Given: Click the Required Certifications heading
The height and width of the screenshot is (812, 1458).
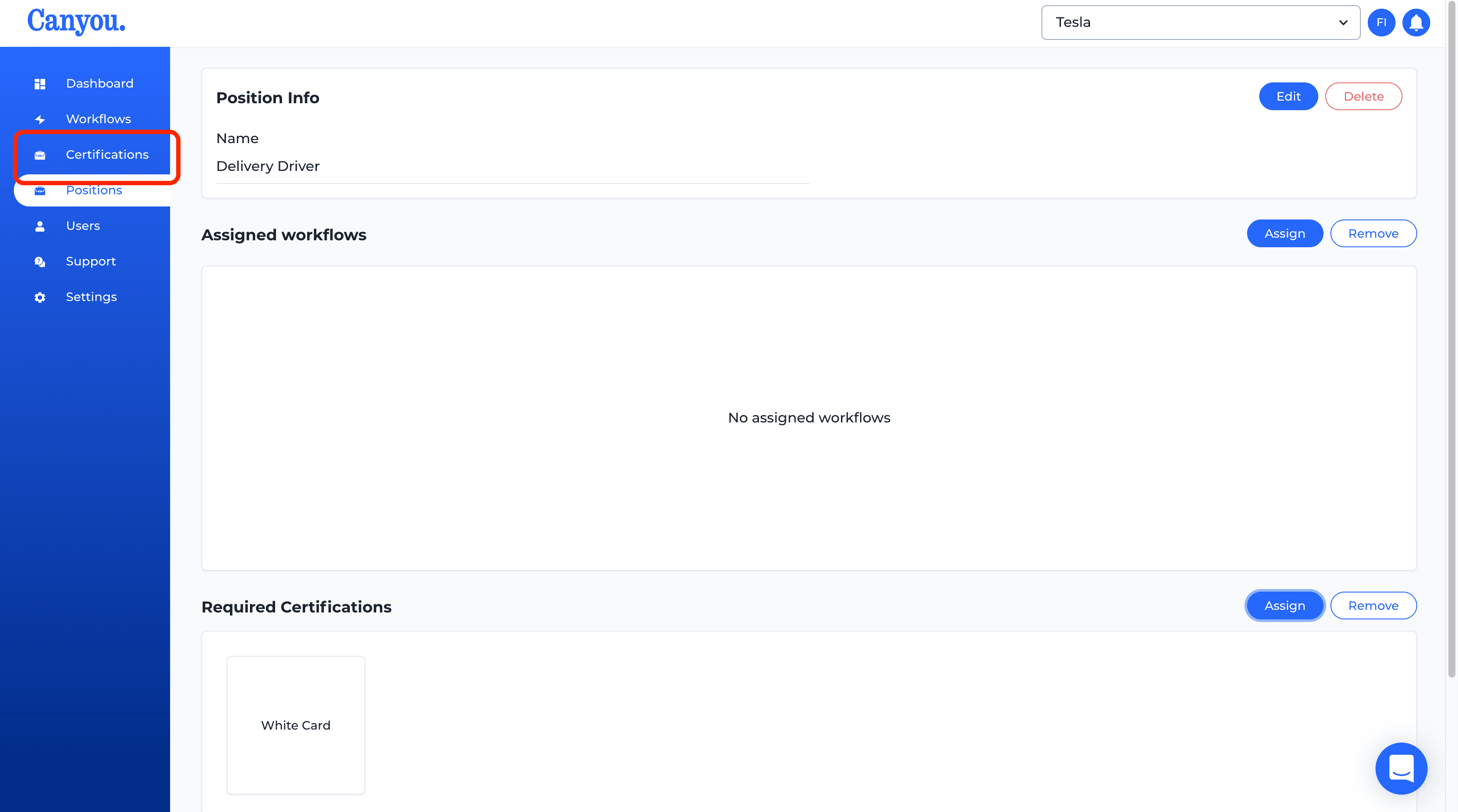Looking at the screenshot, I should (x=296, y=607).
